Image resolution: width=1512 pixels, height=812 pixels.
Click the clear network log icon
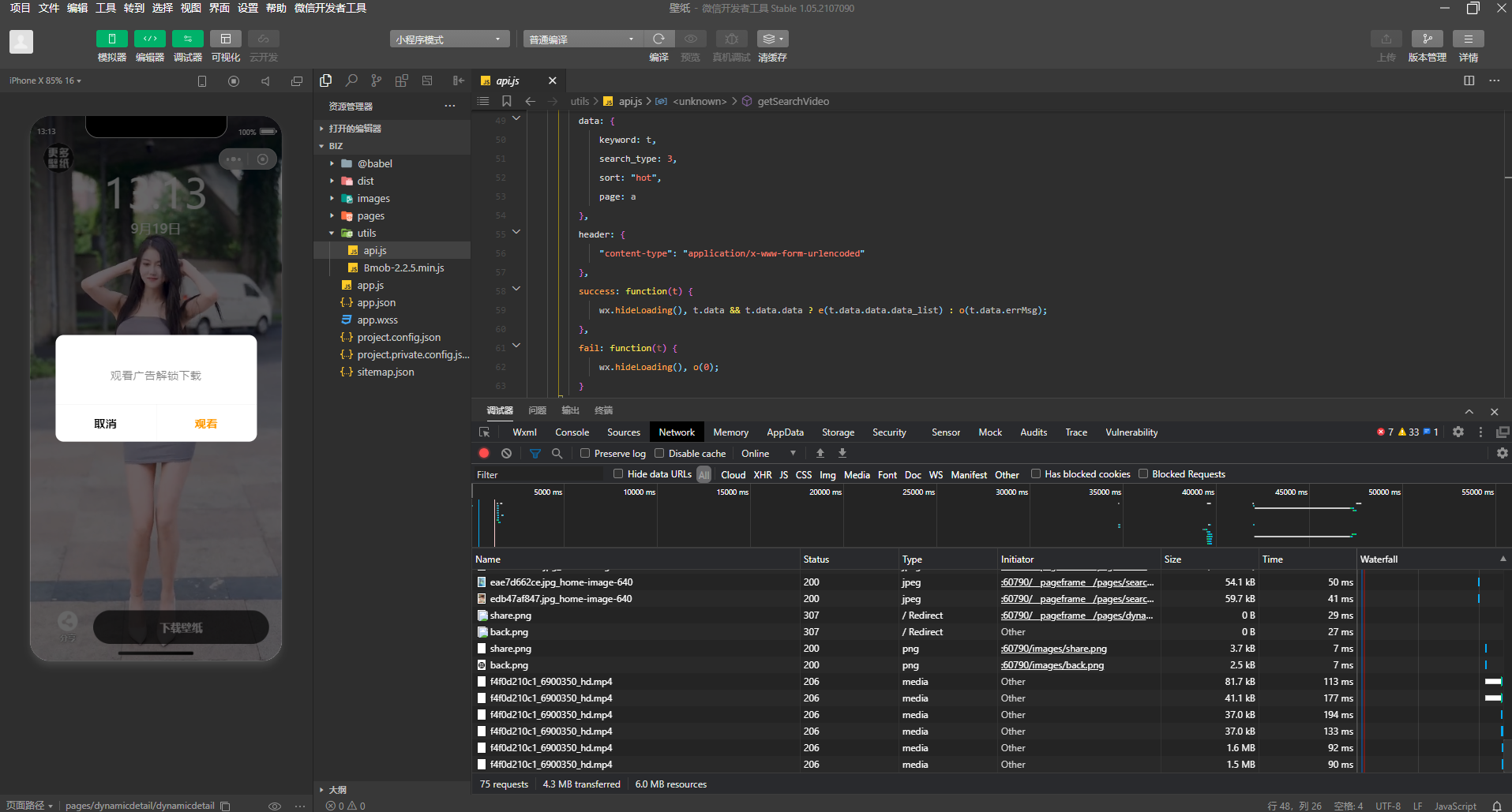pyautogui.click(x=506, y=453)
